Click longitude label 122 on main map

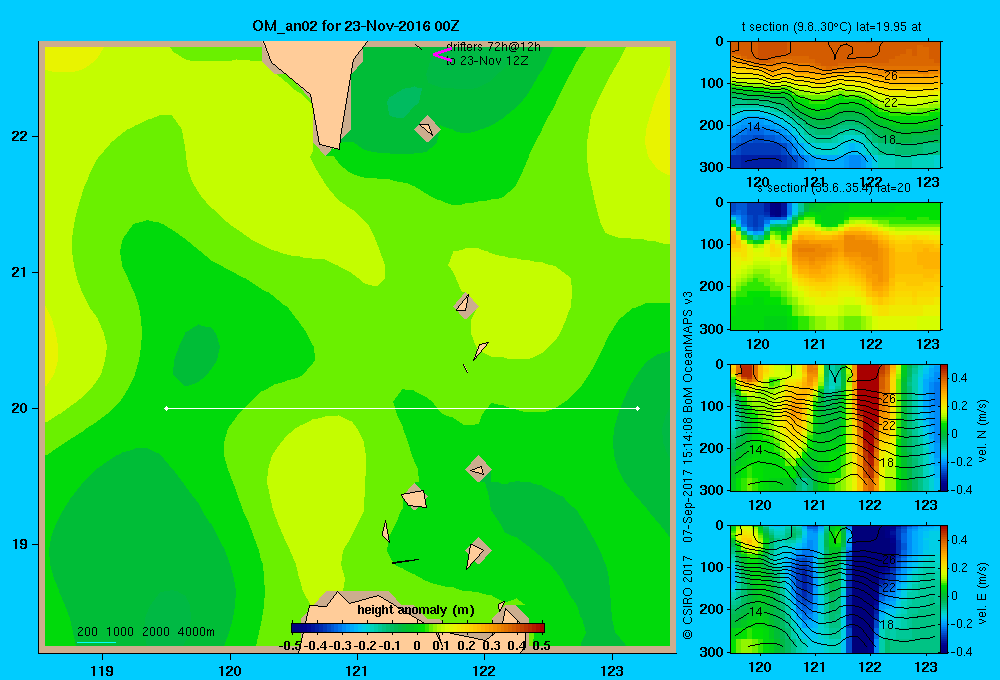[x=485, y=670]
